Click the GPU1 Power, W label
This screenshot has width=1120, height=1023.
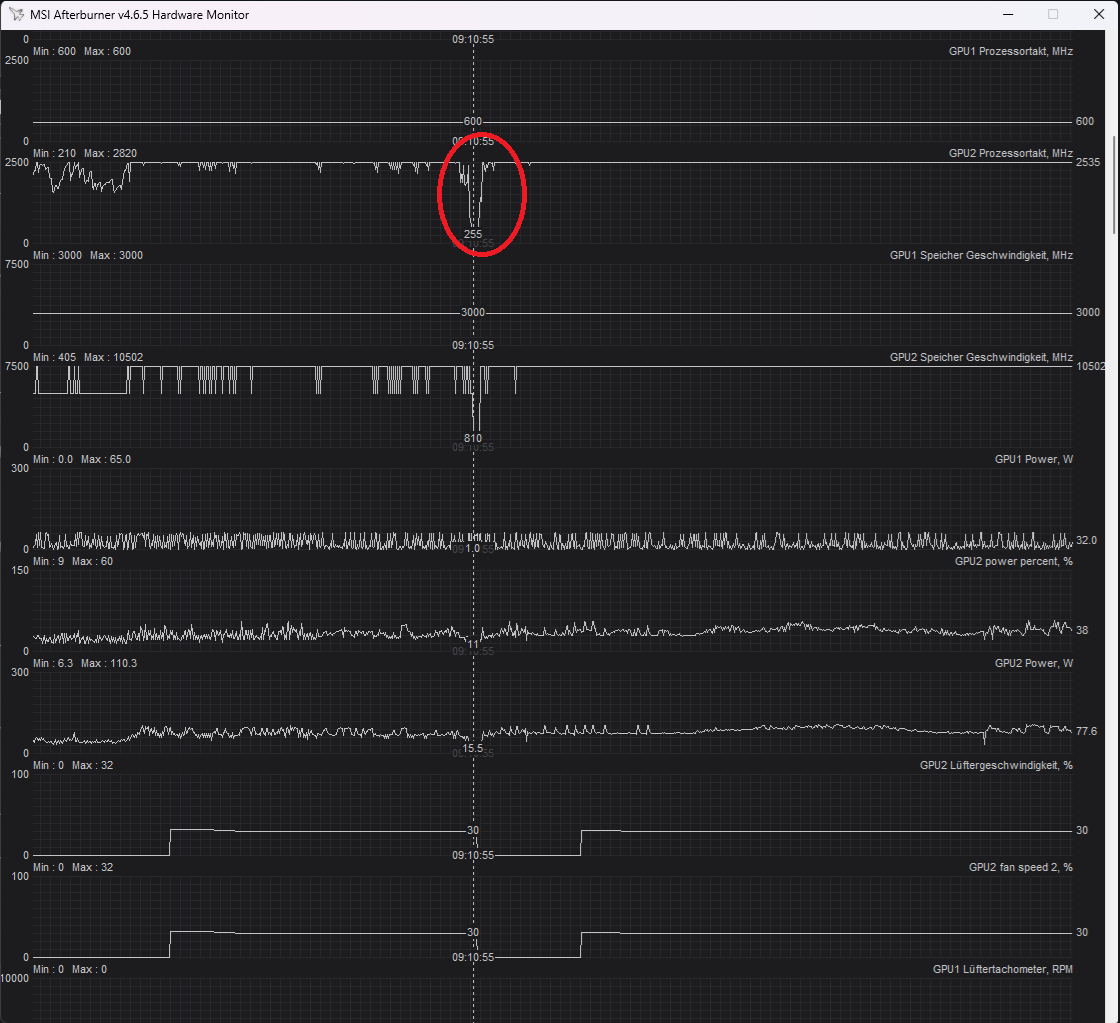1034,459
